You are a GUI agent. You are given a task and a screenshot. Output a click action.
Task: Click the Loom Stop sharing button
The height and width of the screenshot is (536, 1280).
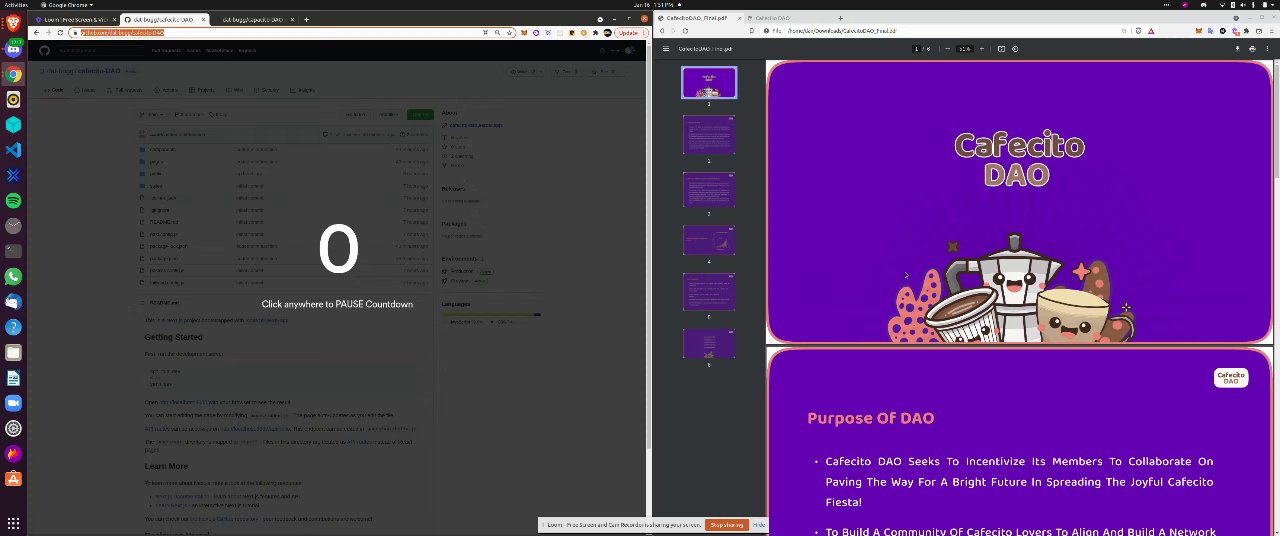[x=727, y=525]
